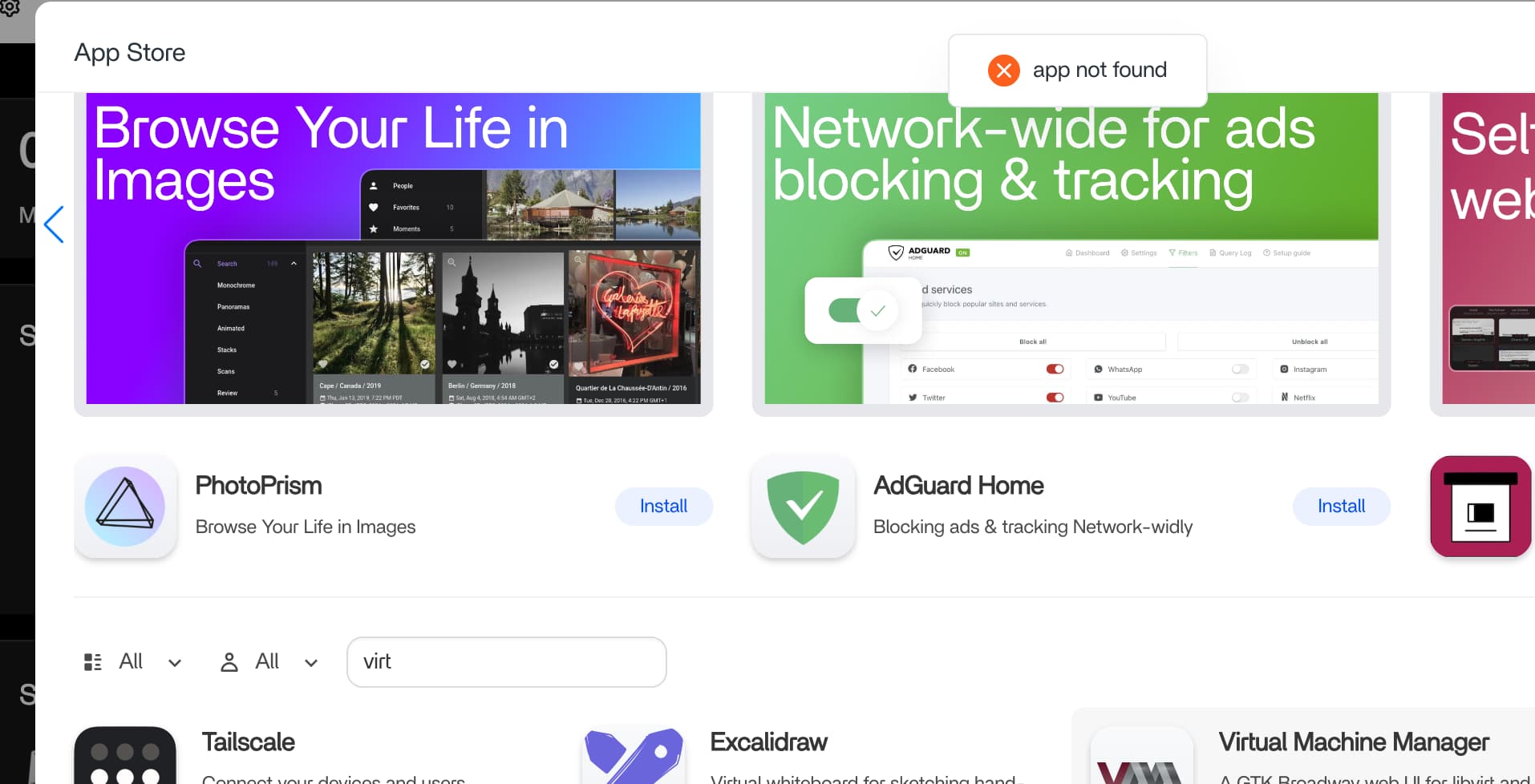This screenshot has height=784, width=1535.
Task: Click the AdGuard Home shield icon
Action: 803,507
